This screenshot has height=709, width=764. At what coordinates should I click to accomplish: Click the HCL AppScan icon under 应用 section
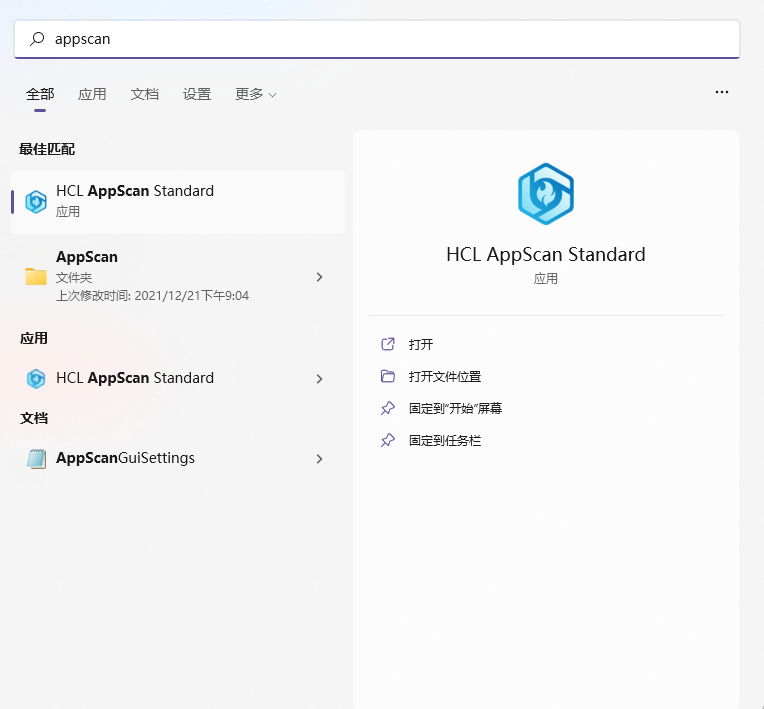36,378
